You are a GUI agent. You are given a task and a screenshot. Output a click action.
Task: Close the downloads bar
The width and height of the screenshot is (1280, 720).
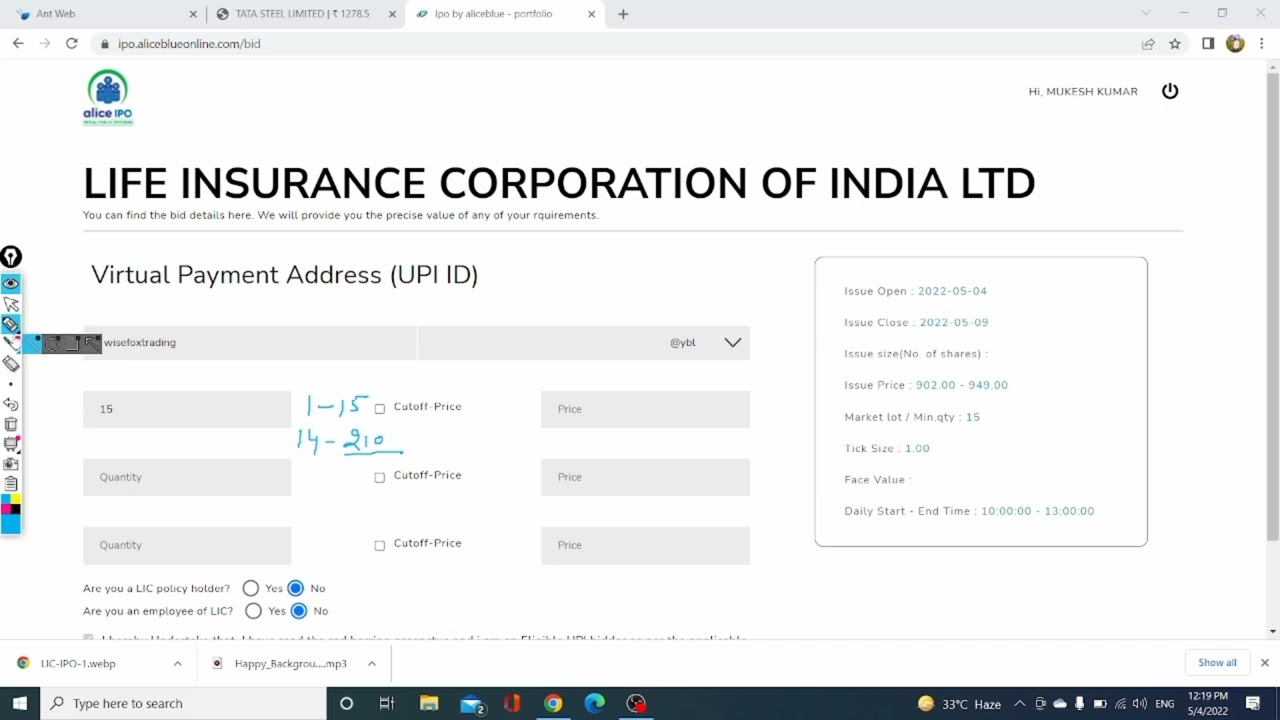(1264, 662)
